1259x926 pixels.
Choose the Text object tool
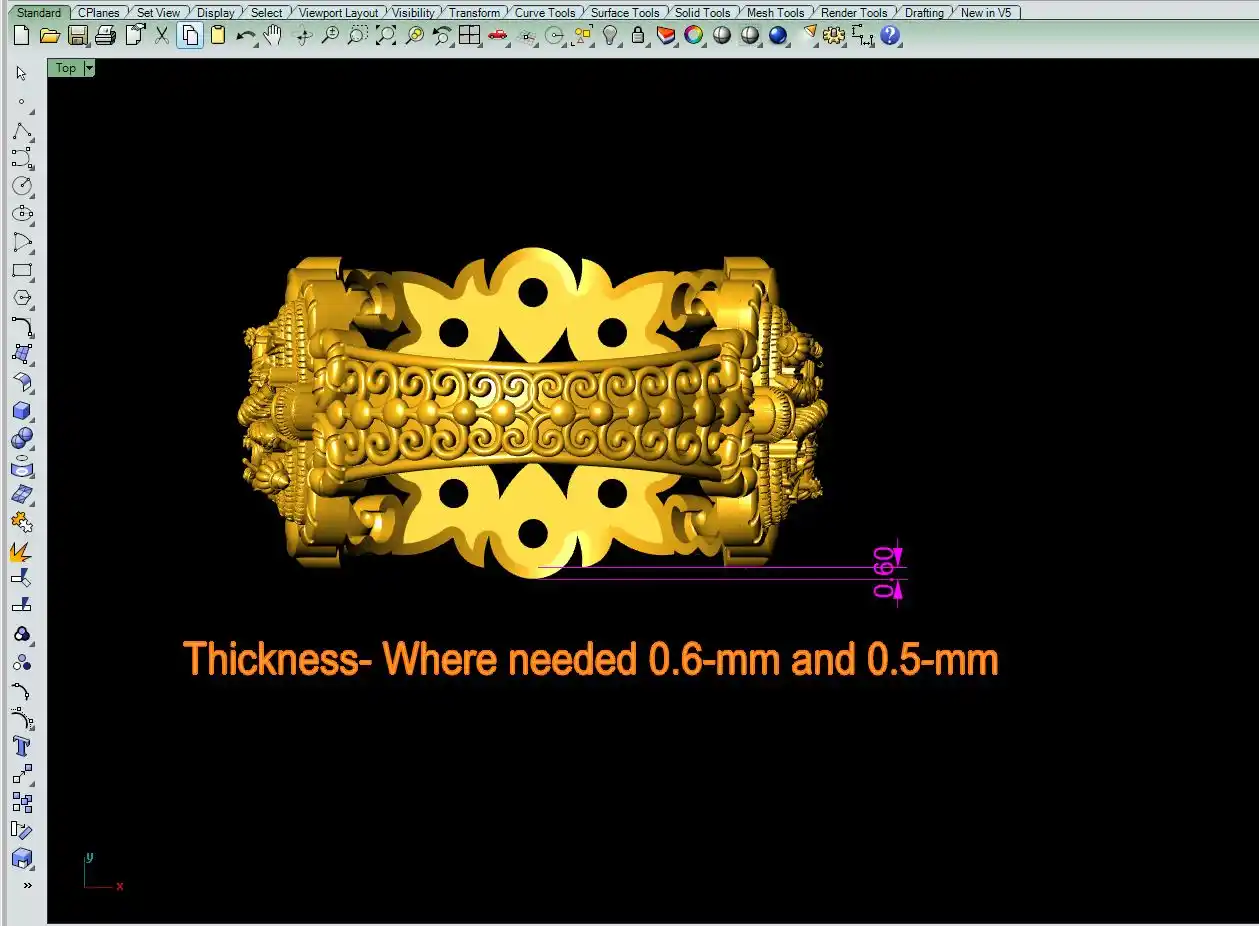tap(22, 746)
